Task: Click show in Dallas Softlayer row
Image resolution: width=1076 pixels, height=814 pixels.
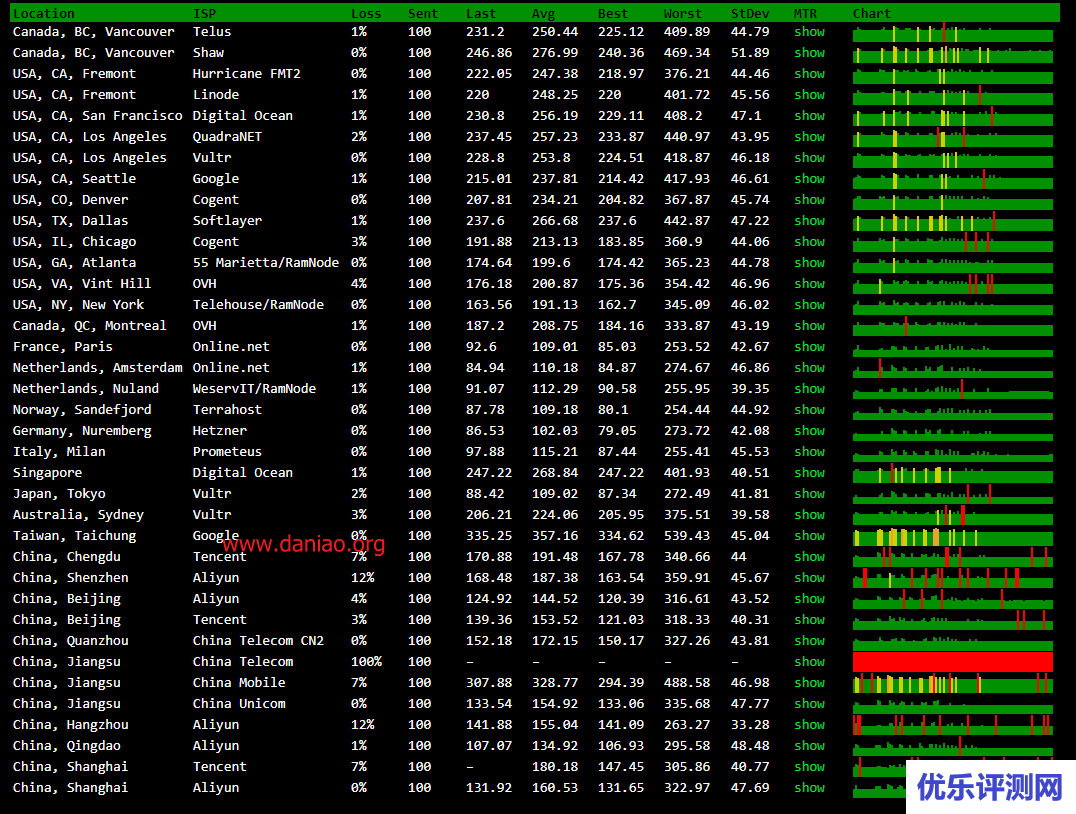Action: tap(809, 221)
